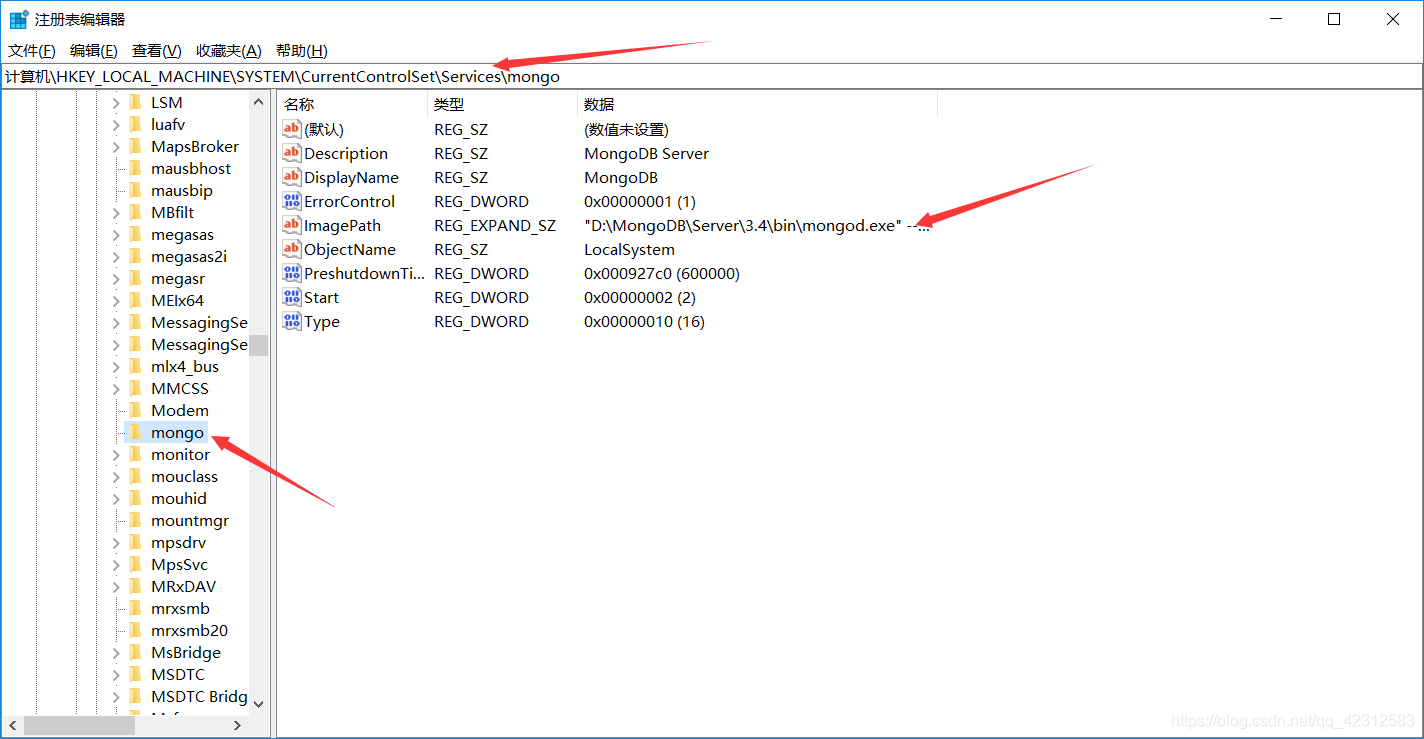This screenshot has height=739, width=1424.
Task: Expand the mouclass key node
Action: pos(116,476)
